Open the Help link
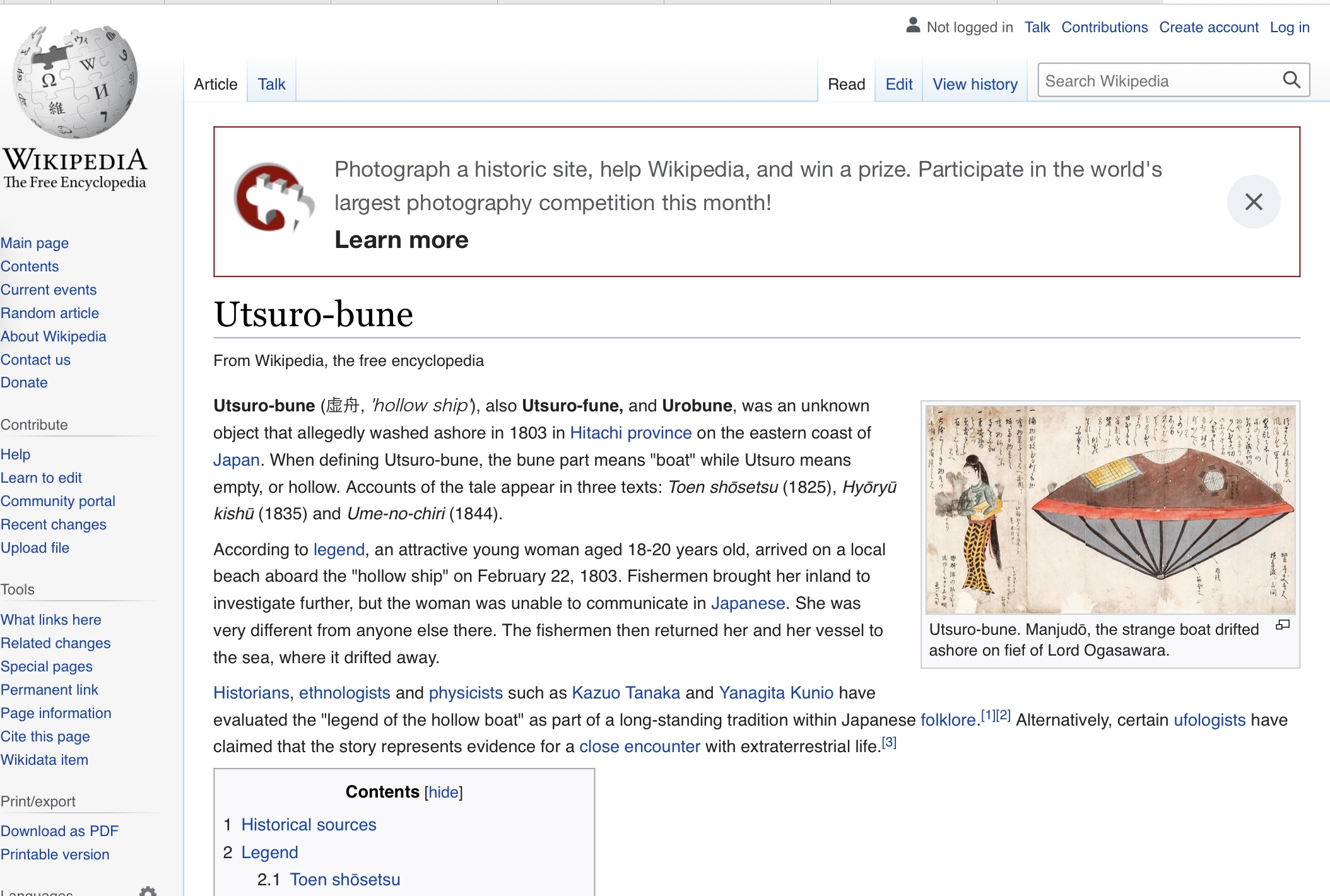1330x896 pixels. pos(15,454)
